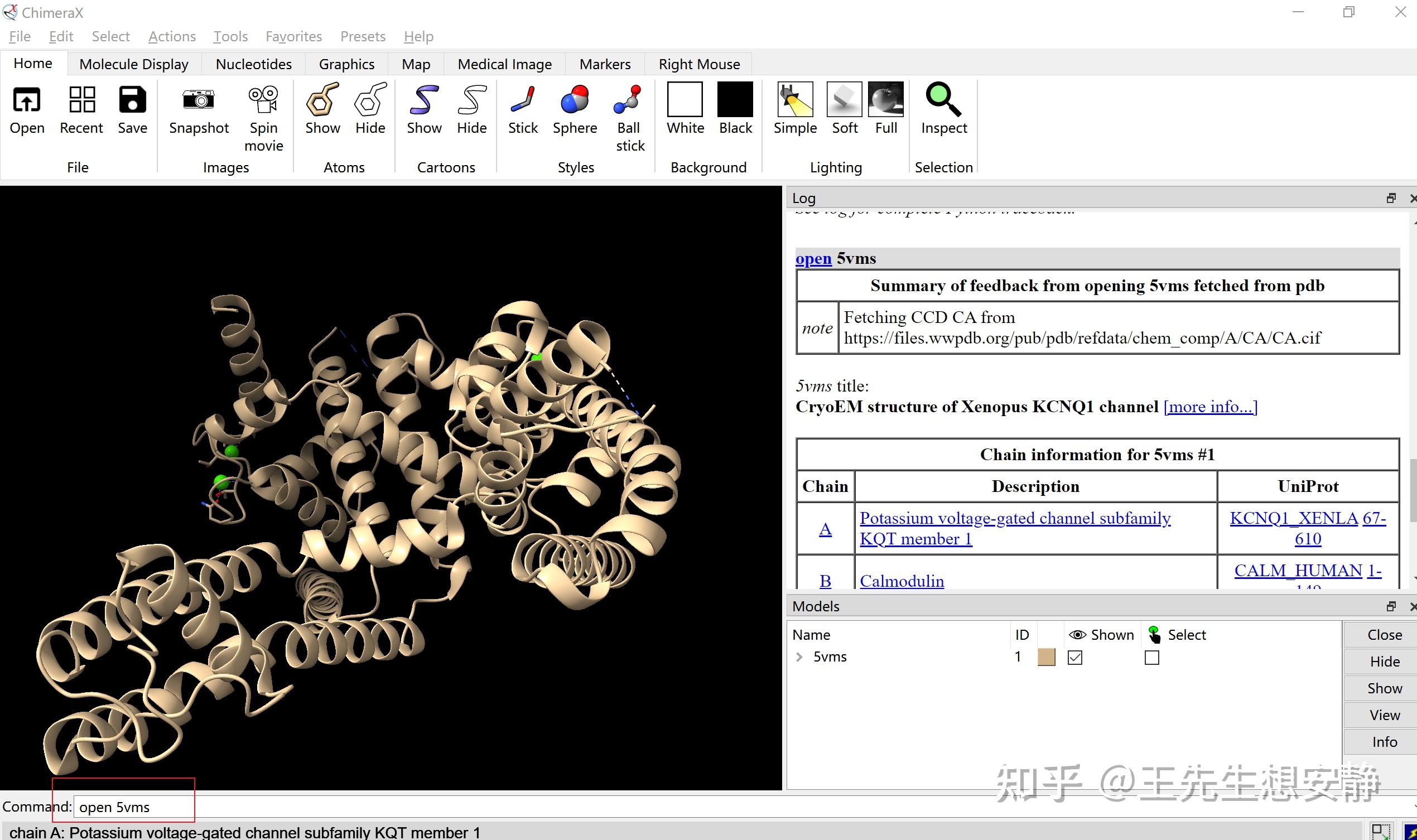This screenshot has height=840, width=1417.
Task: Set Stick style for atoms
Action: [523, 100]
